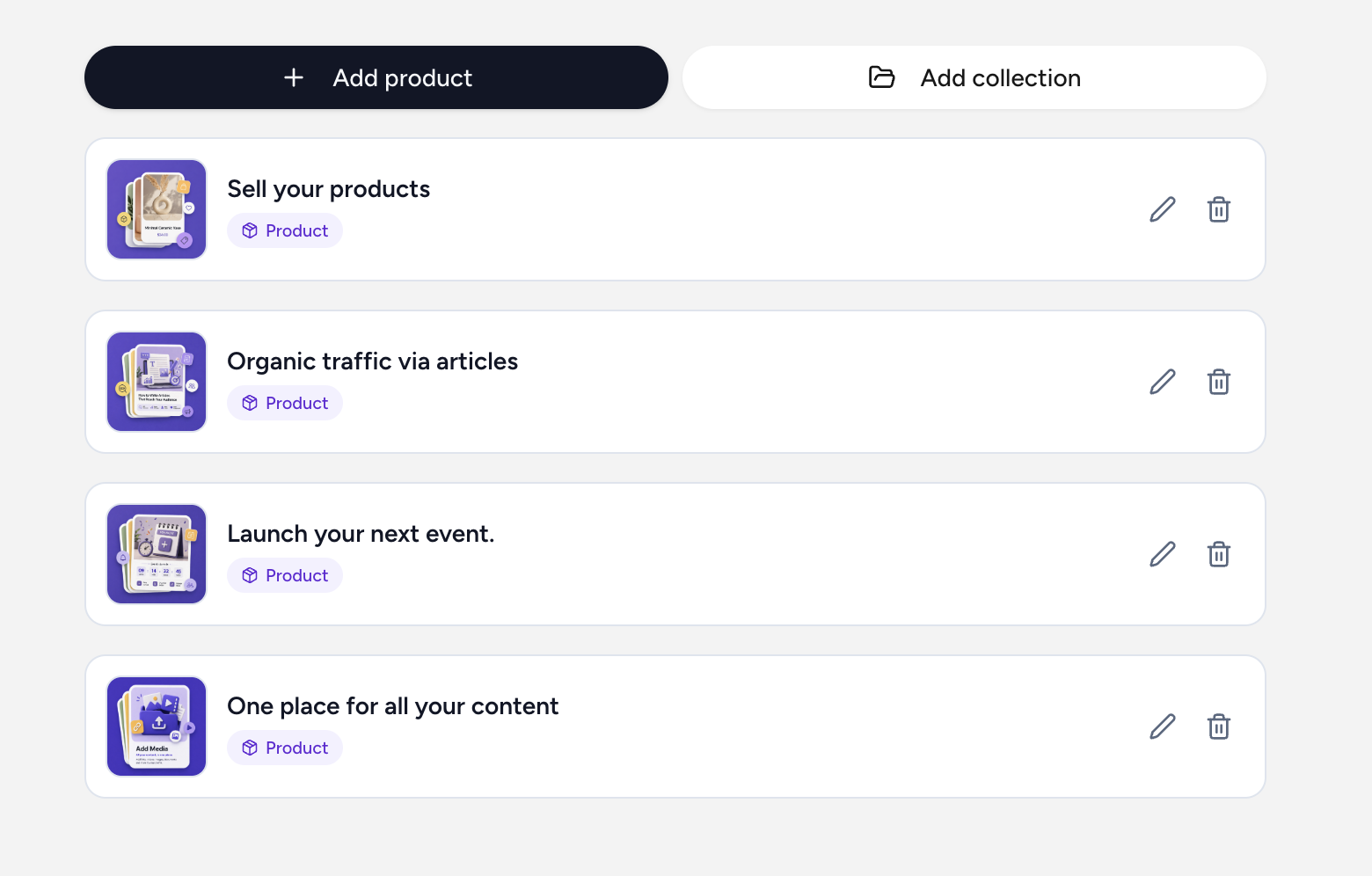The image size is (1372, 876).
Task: Delete the Launch your next event item
Action: coord(1219,554)
